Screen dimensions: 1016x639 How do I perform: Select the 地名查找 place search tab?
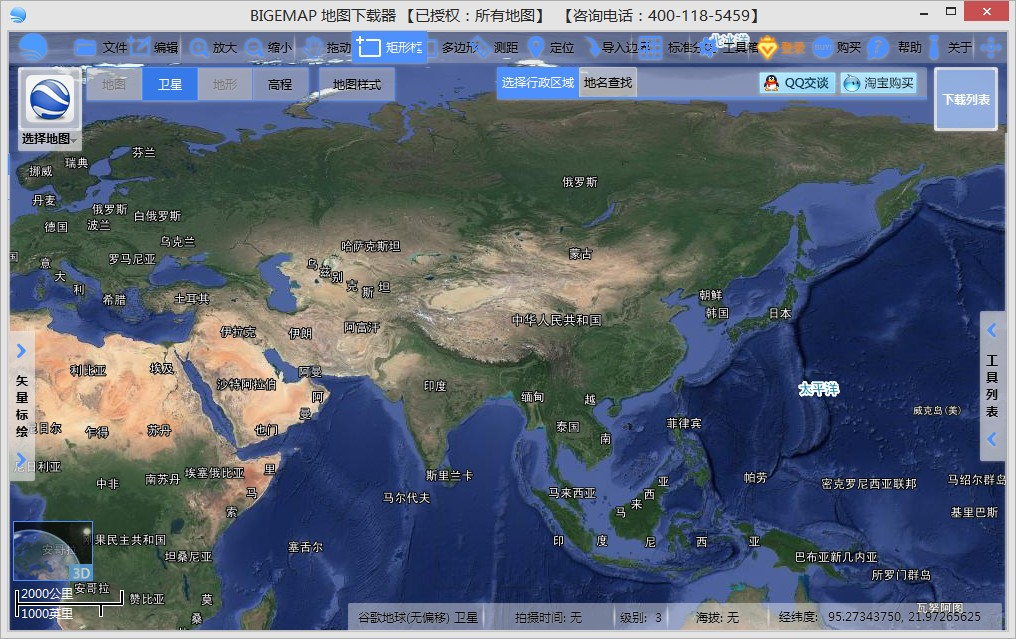pyautogui.click(x=607, y=82)
